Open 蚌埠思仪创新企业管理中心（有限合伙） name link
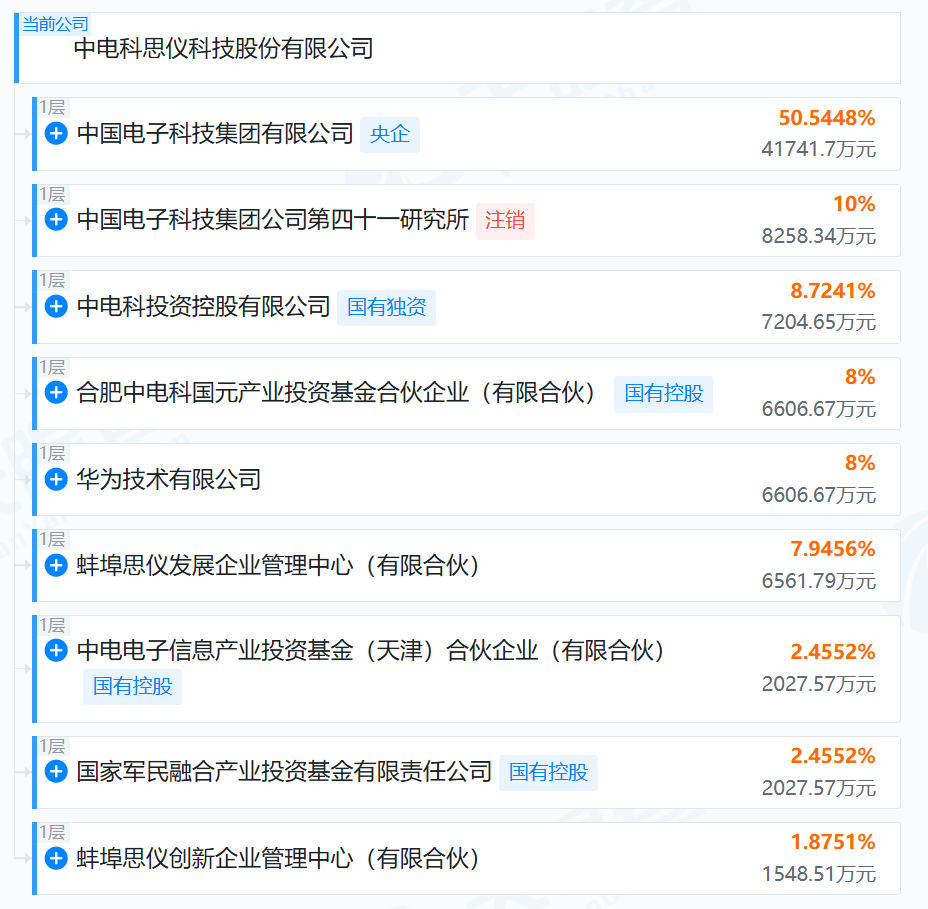The image size is (928, 909). (278, 859)
